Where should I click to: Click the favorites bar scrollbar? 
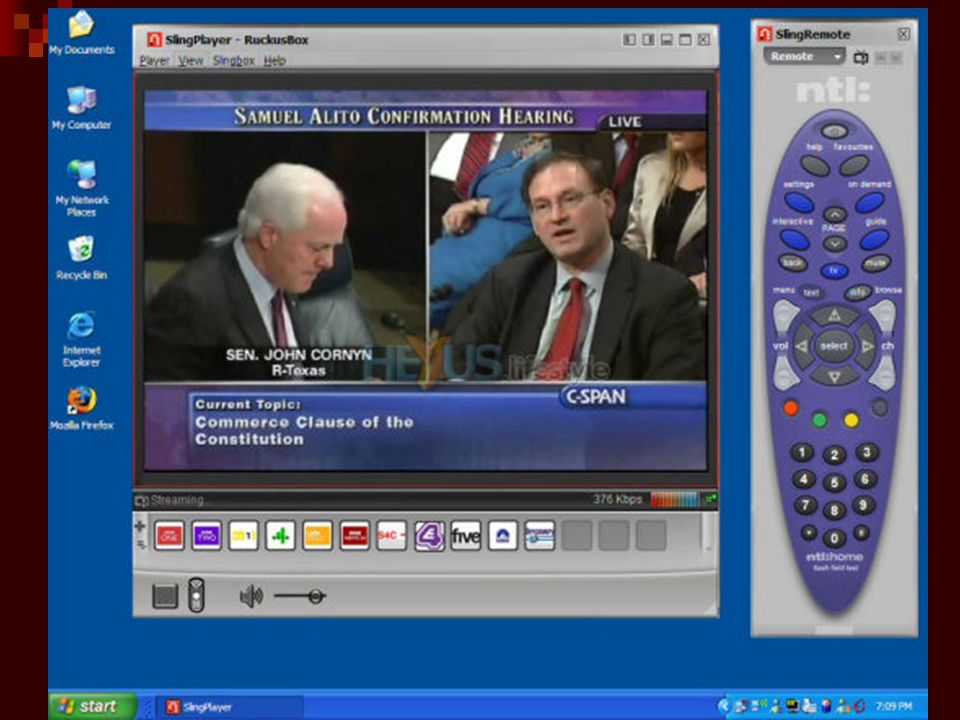pyautogui.click(x=706, y=533)
